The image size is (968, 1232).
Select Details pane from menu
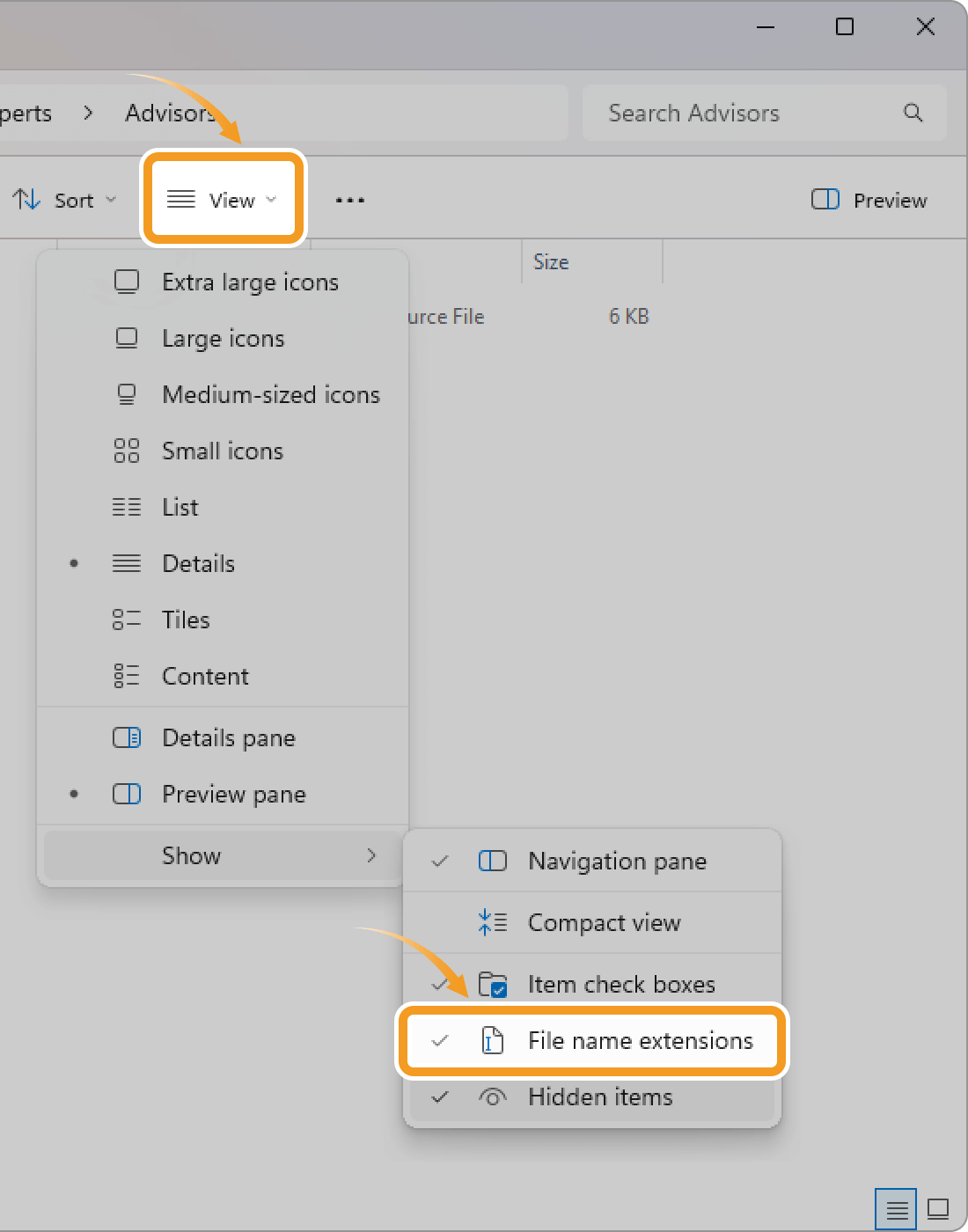tap(228, 738)
